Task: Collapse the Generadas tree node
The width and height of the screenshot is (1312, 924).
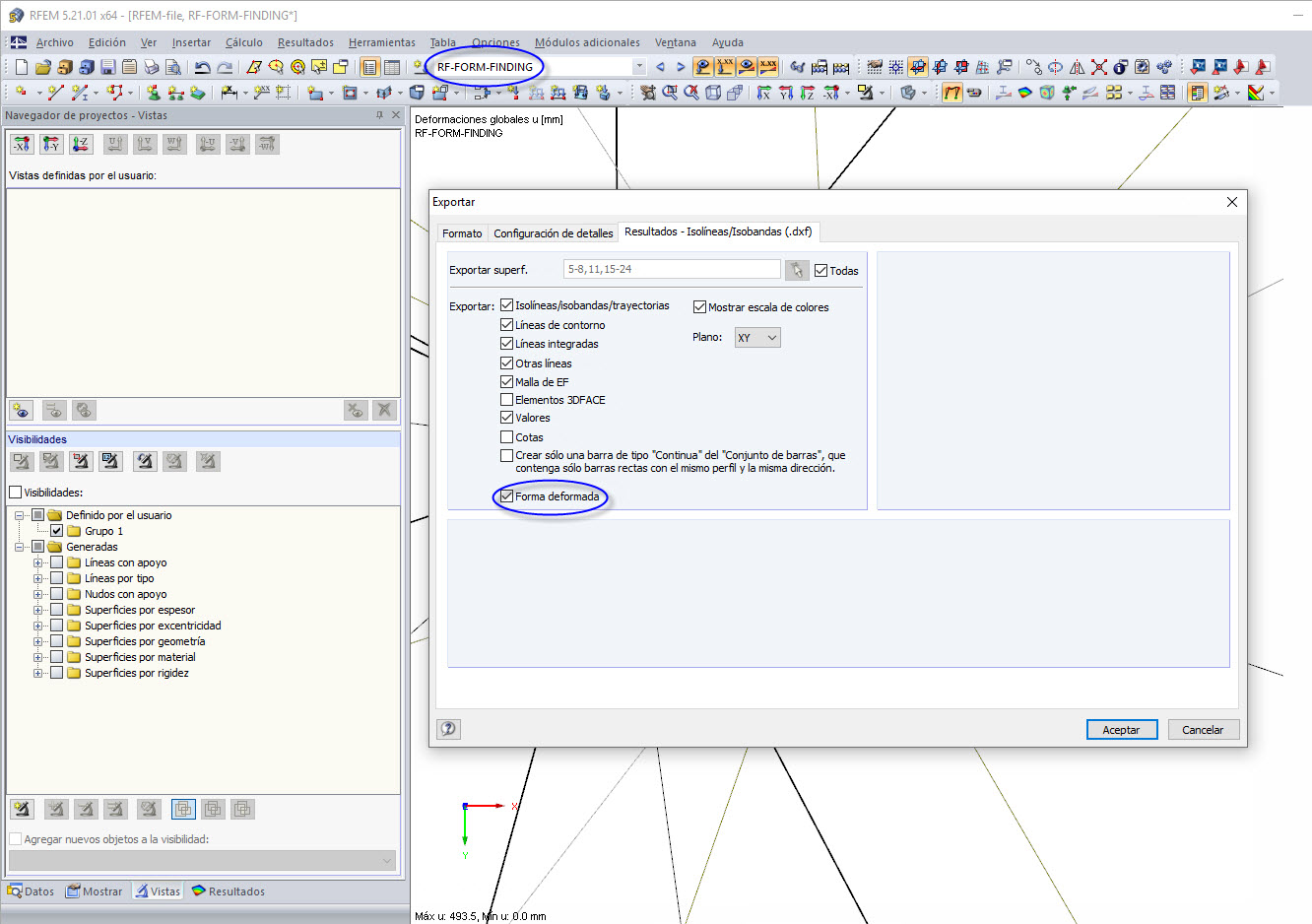Action: coord(20,547)
